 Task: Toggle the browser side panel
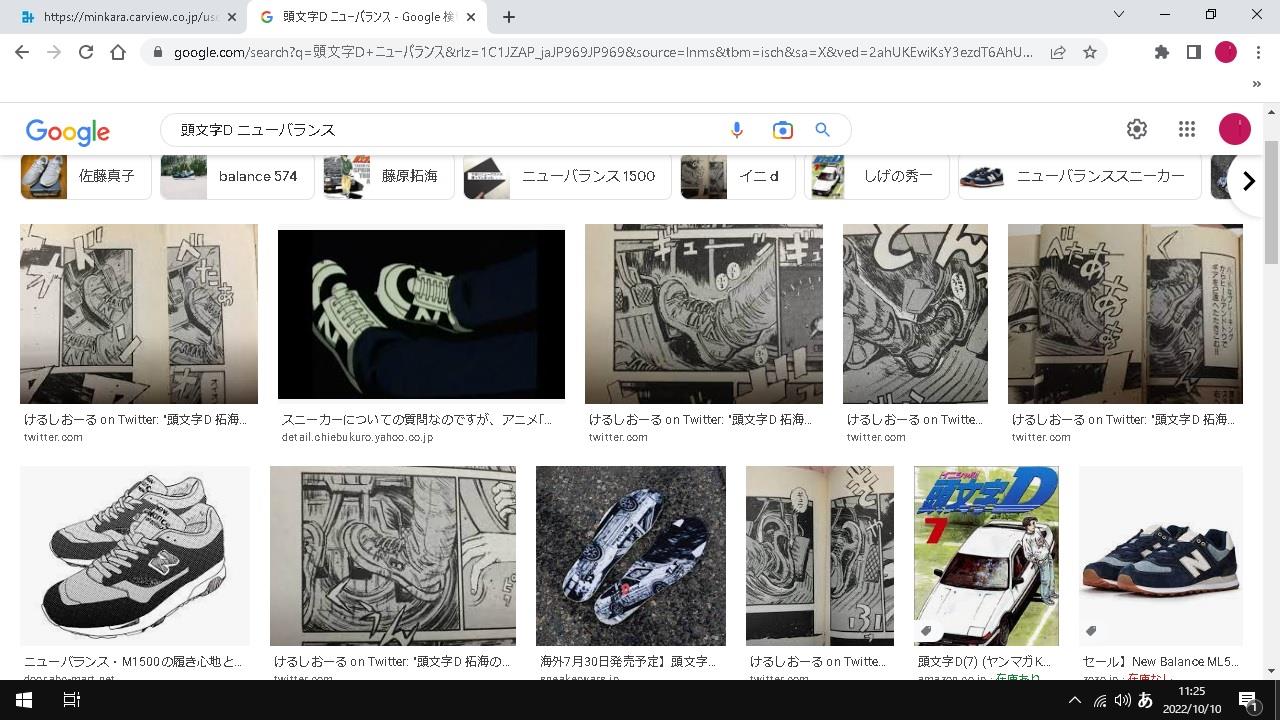(x=1193, y=52)
